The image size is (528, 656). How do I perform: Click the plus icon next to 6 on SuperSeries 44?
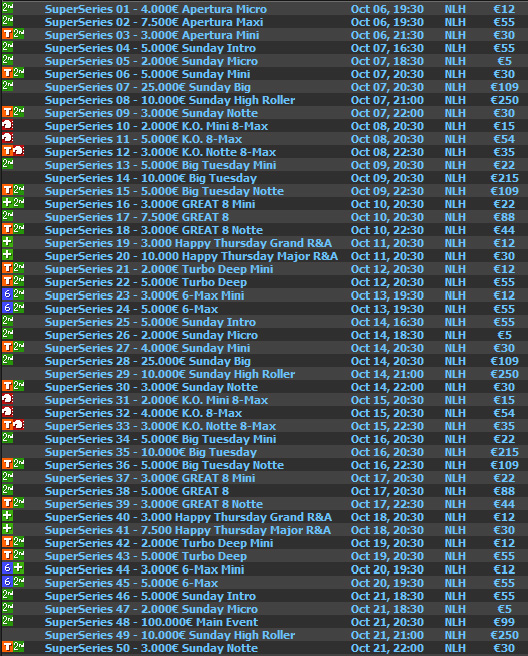click(x=19, y=568)
